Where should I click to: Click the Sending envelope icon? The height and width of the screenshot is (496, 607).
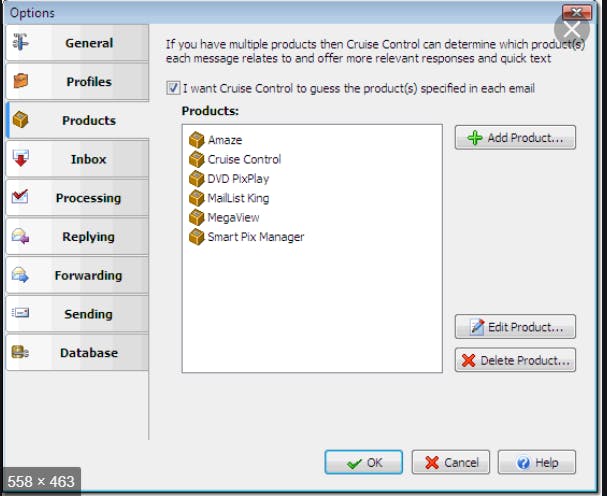click(x=20, y=312)
